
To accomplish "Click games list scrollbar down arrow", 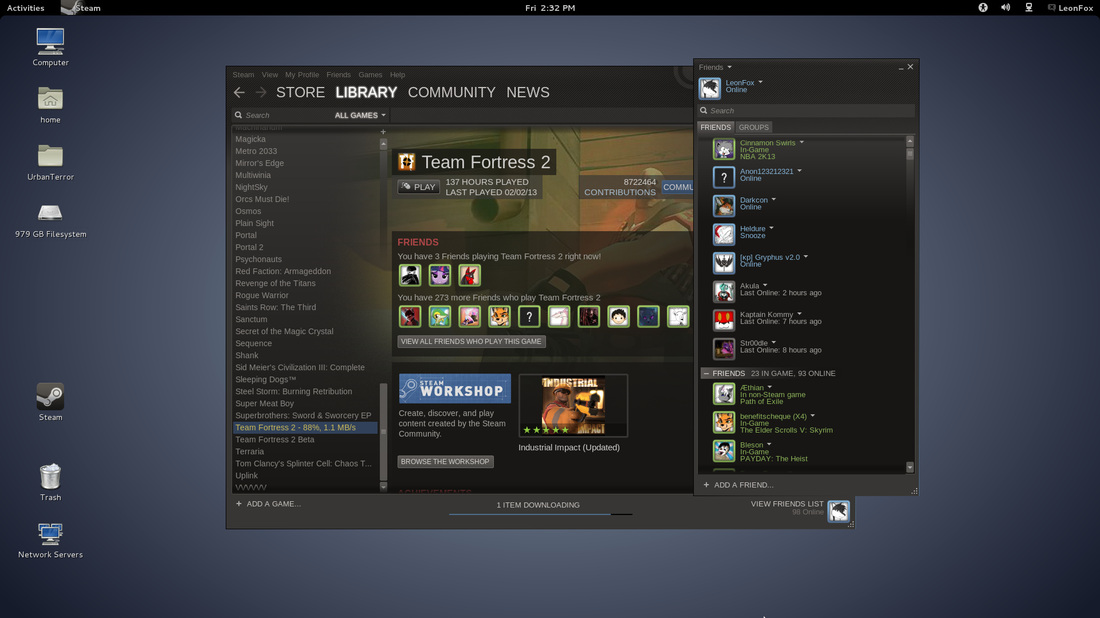I will click(383, 486).
